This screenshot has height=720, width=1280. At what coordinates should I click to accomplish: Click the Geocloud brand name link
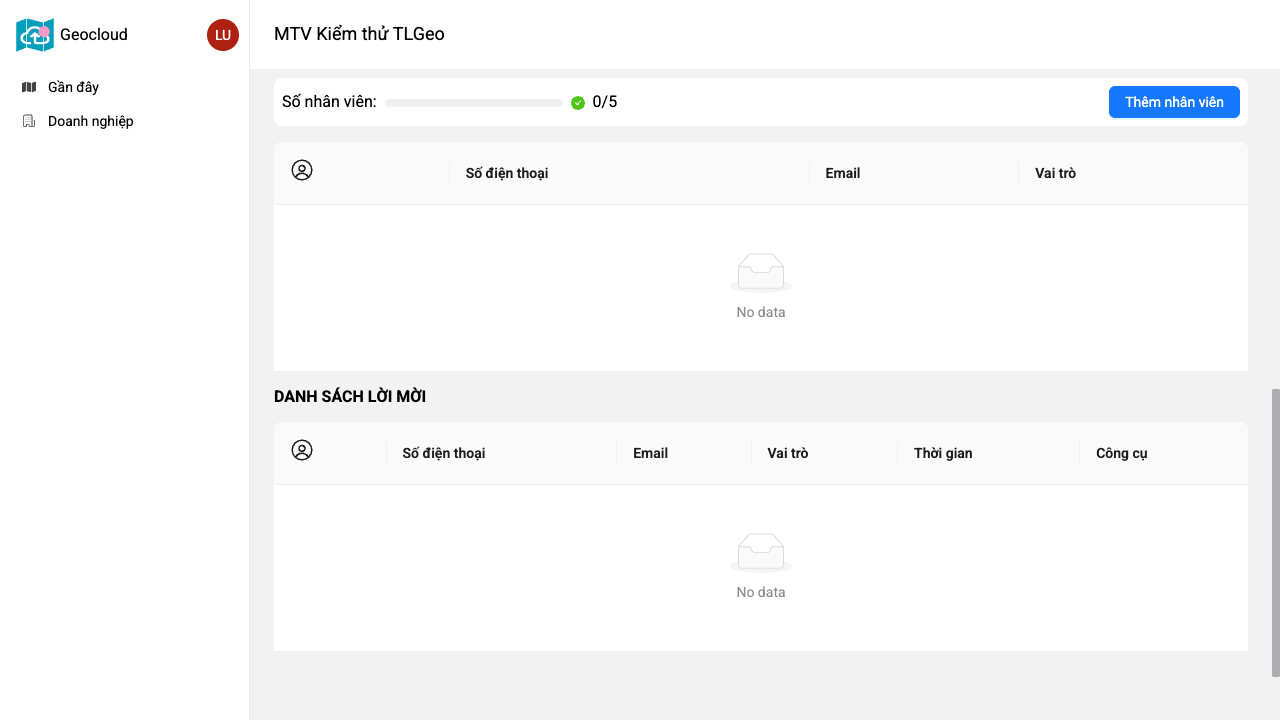tap(94, 35)
